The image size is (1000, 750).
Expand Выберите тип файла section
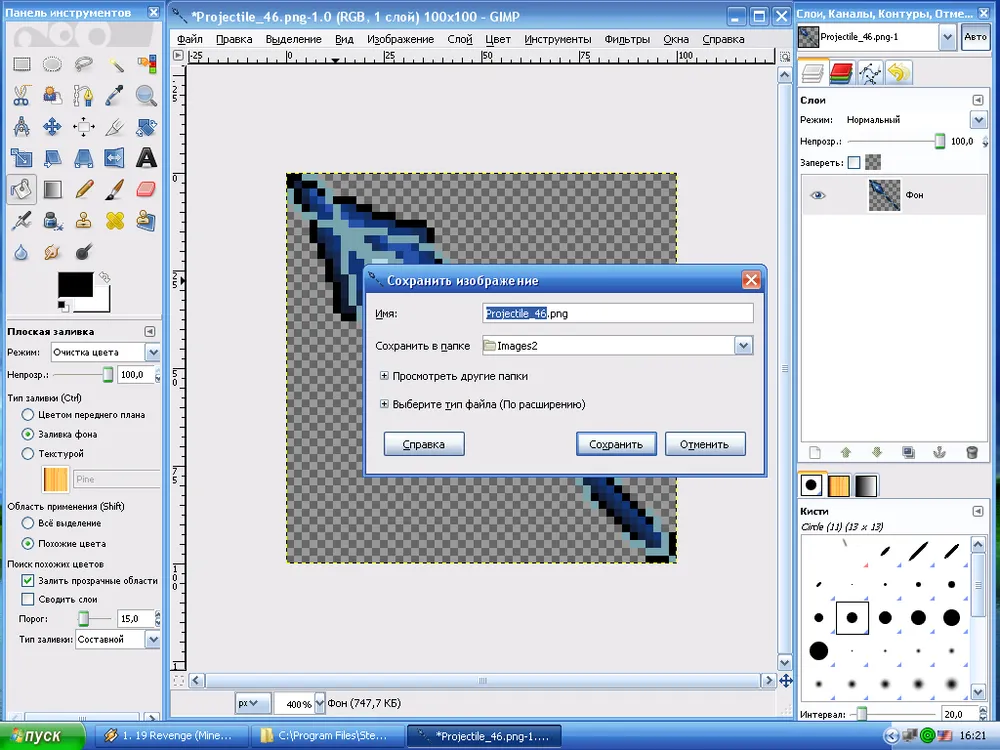click(x=384, y=405)
